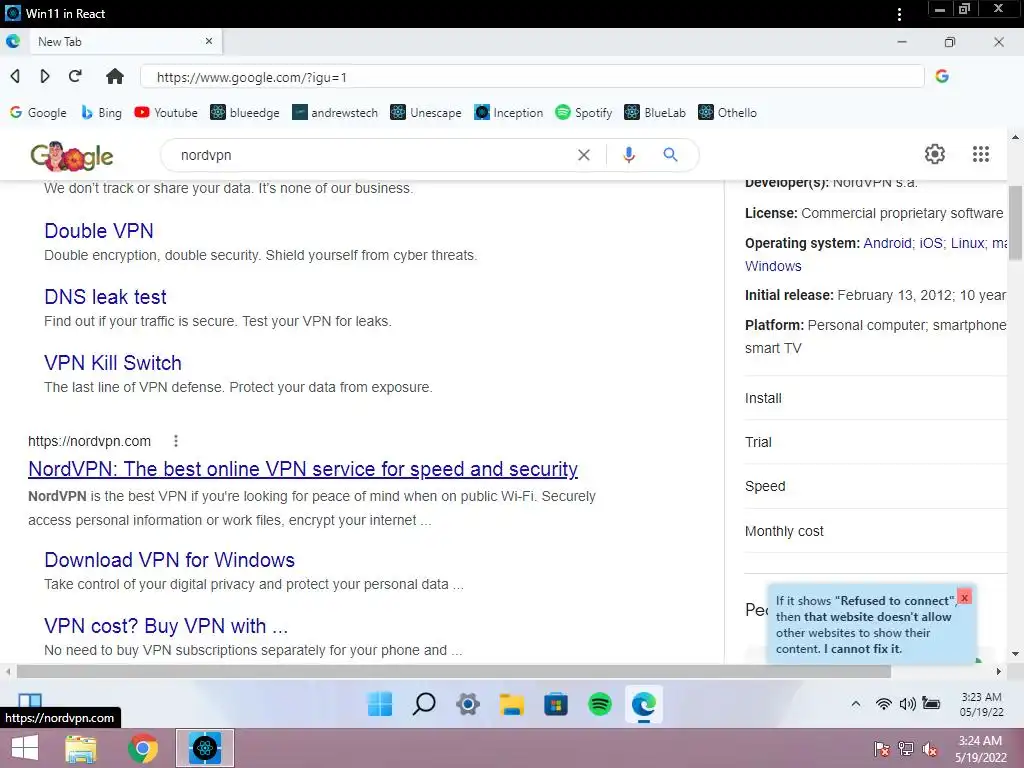Open Download VPN for Windows link
The width and height of the screenshot is (1024, 768).
pos(169,560)
